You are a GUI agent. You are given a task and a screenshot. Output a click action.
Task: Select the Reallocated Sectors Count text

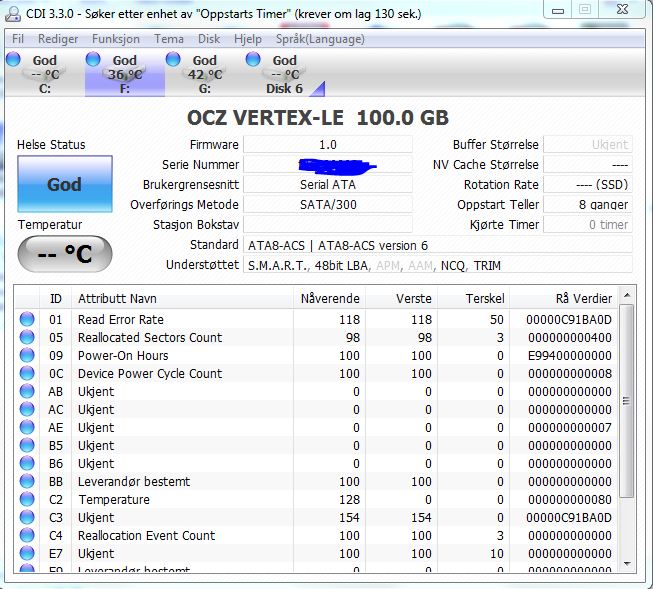(150, 337)
